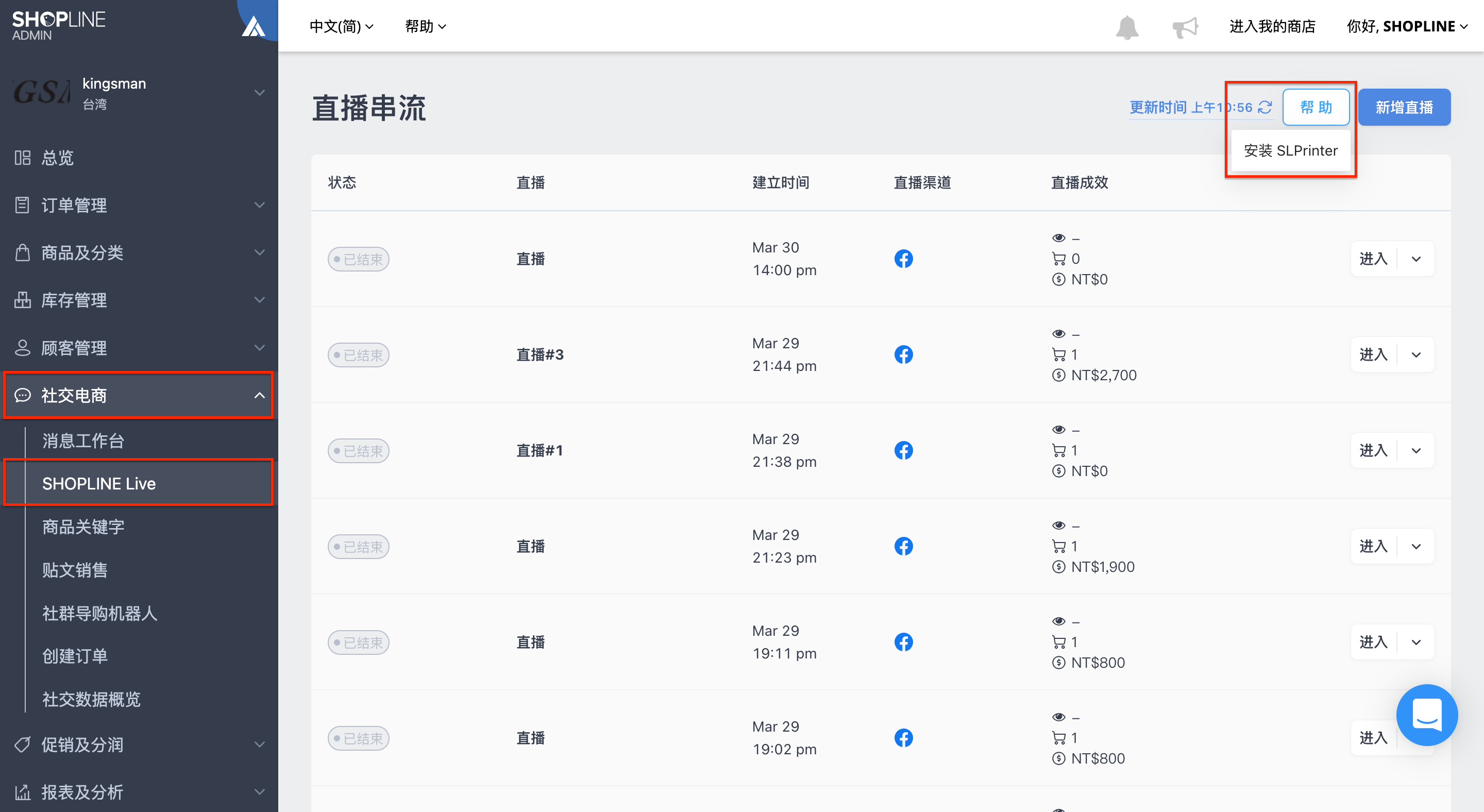Open the 你好, SHOPLINE account menu
This screenshot has height=812, width=1484.
pyautogui.click(x=1407, y=26)
